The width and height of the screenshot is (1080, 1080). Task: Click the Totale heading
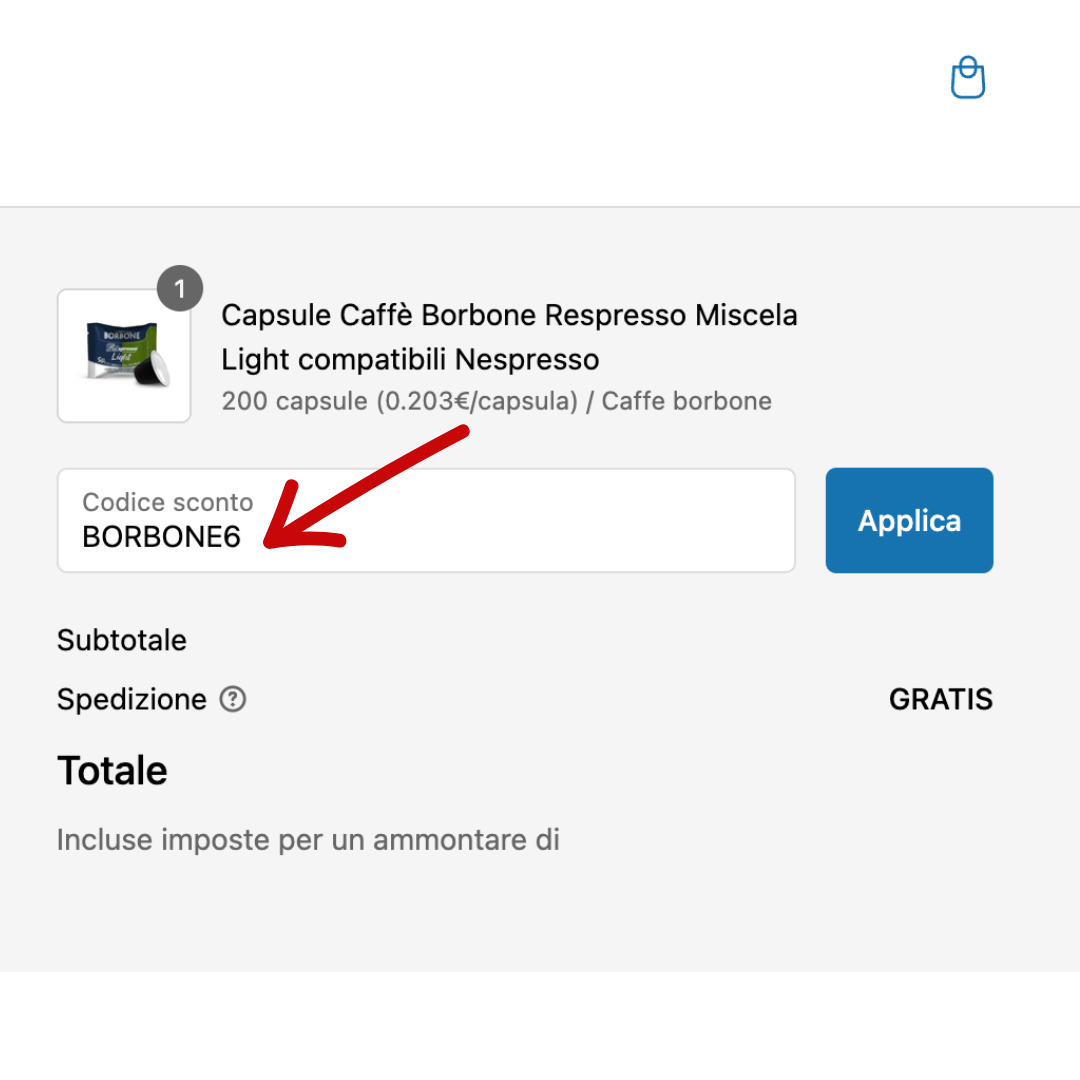[x=112, y=771]
